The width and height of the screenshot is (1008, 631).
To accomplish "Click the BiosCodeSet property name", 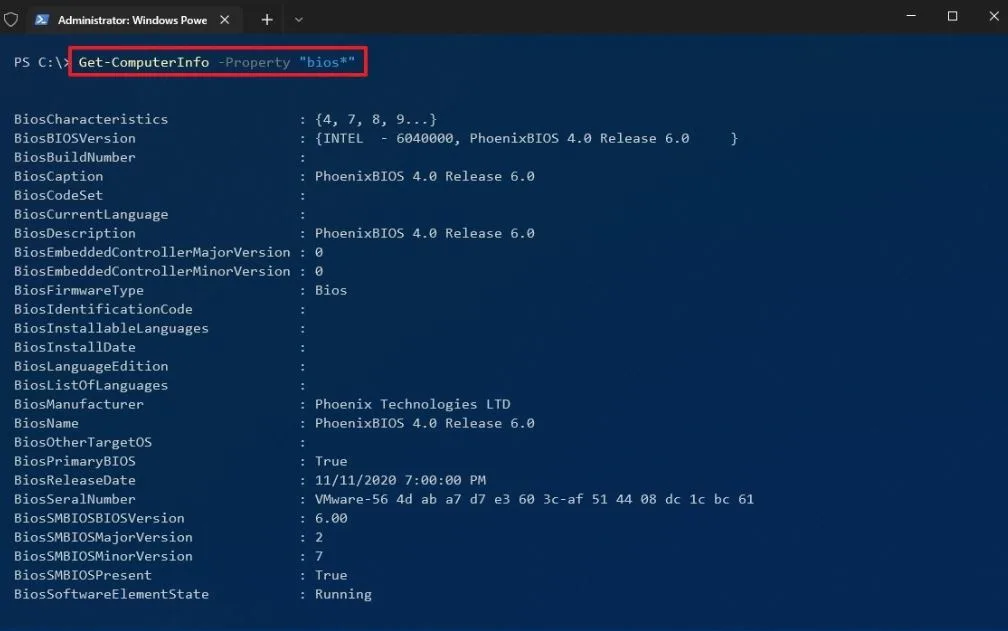I will coord(58,195).
